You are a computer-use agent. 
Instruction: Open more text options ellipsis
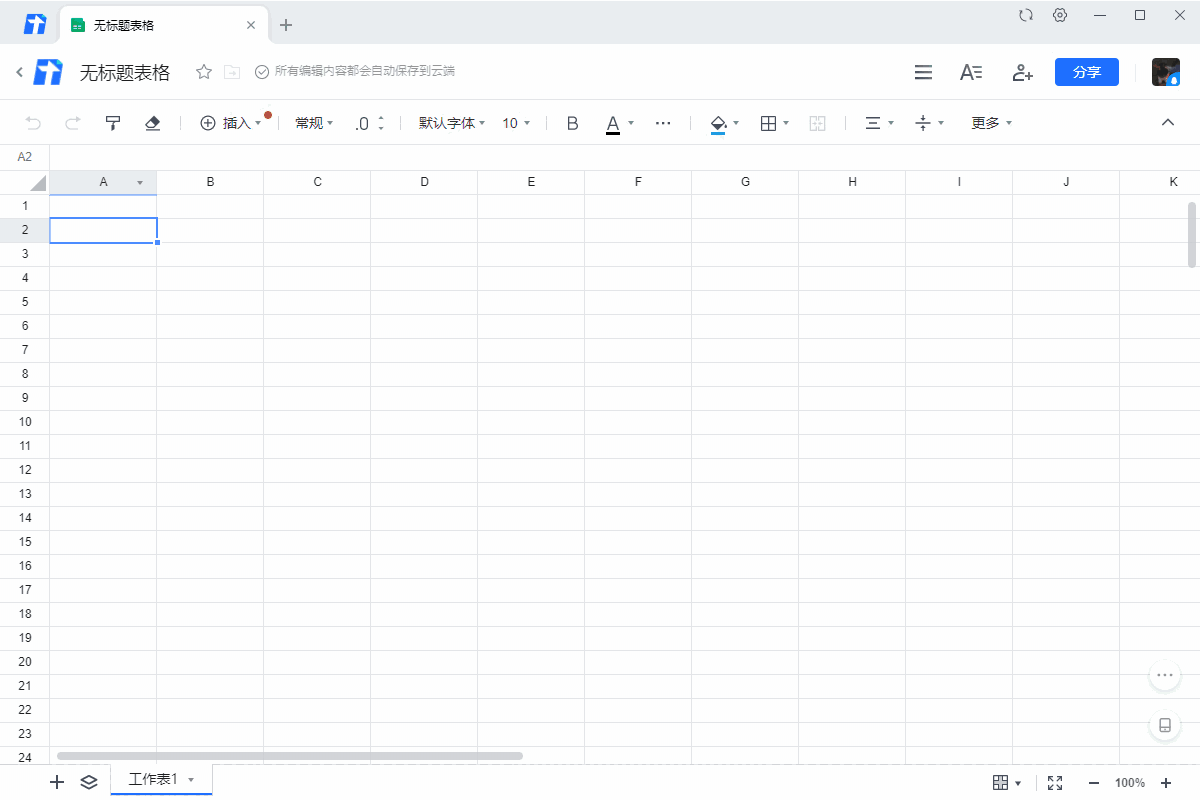click(x=663, y=123)
